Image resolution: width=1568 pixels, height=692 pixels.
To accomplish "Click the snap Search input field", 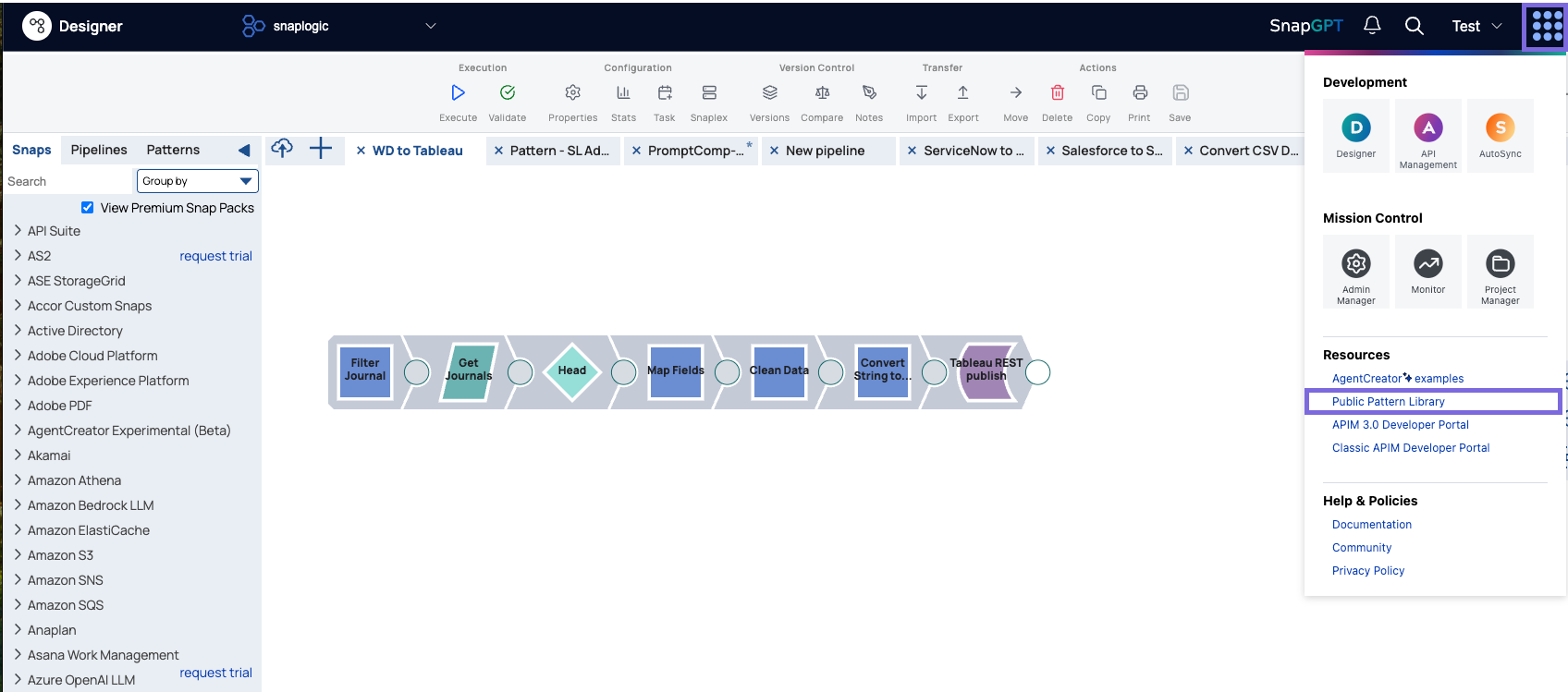I will (x=69, y=182).
